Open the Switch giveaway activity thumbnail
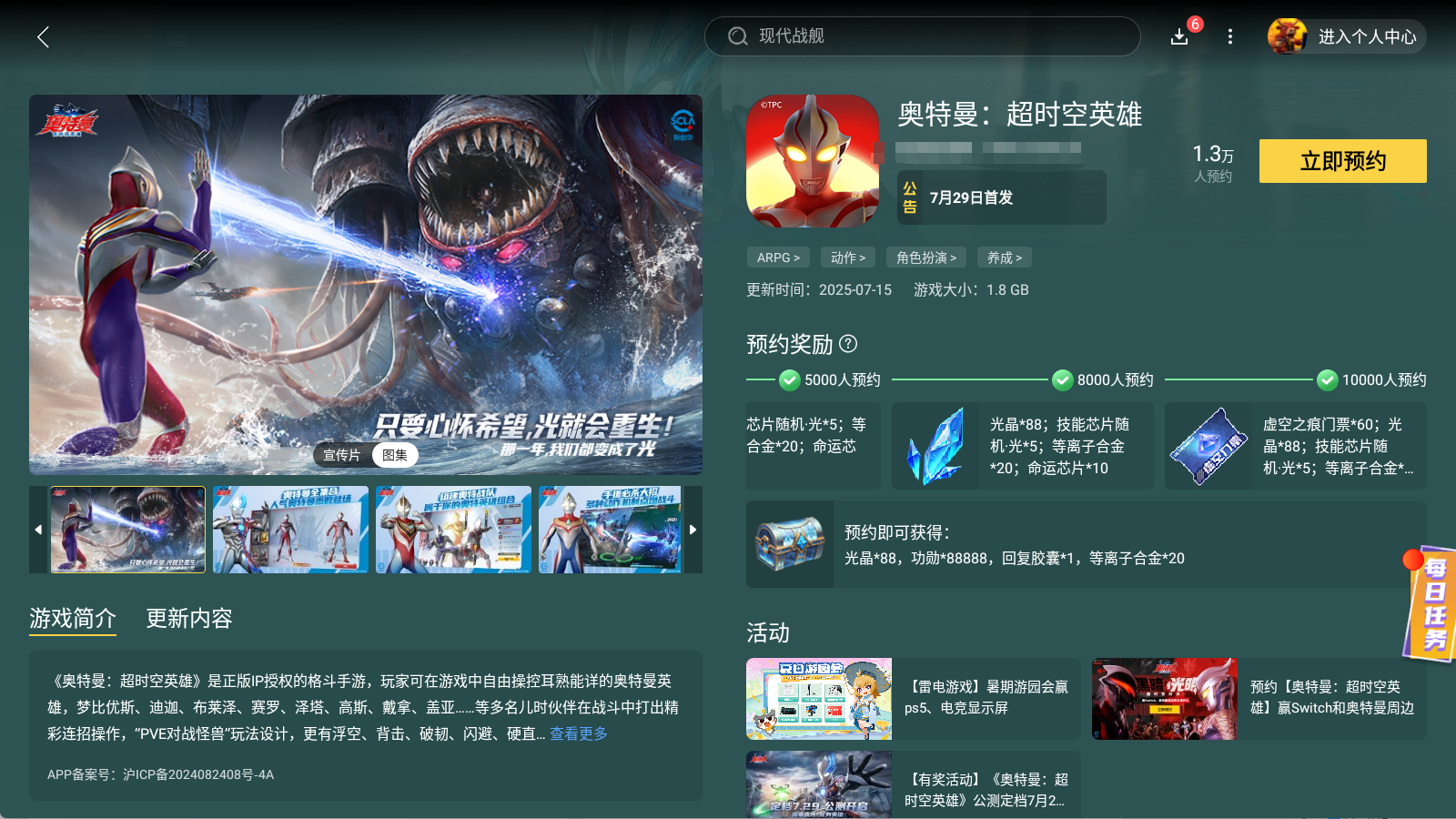Screen dimensions: 1456x819 (x=1165, y=699)
